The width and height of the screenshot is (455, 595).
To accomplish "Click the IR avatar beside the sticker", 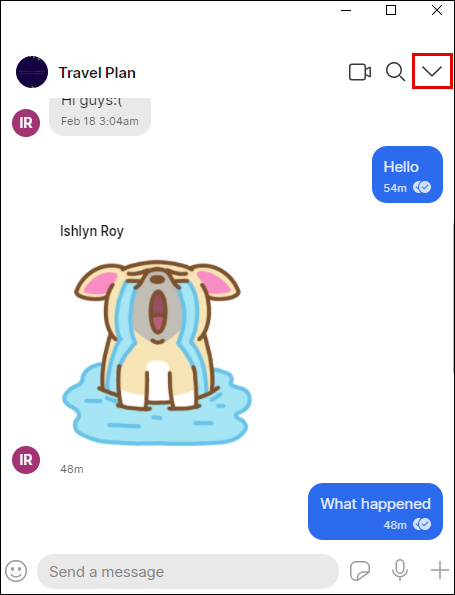I will (x=26, y=460).
